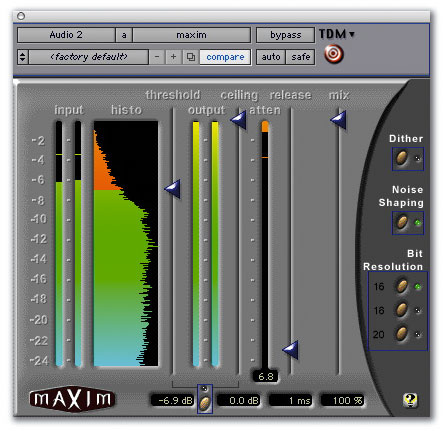Image resolution: width=443 pixels, height=431 pixels.
Task: Click the release slider handle
Action: coord(290,350)
